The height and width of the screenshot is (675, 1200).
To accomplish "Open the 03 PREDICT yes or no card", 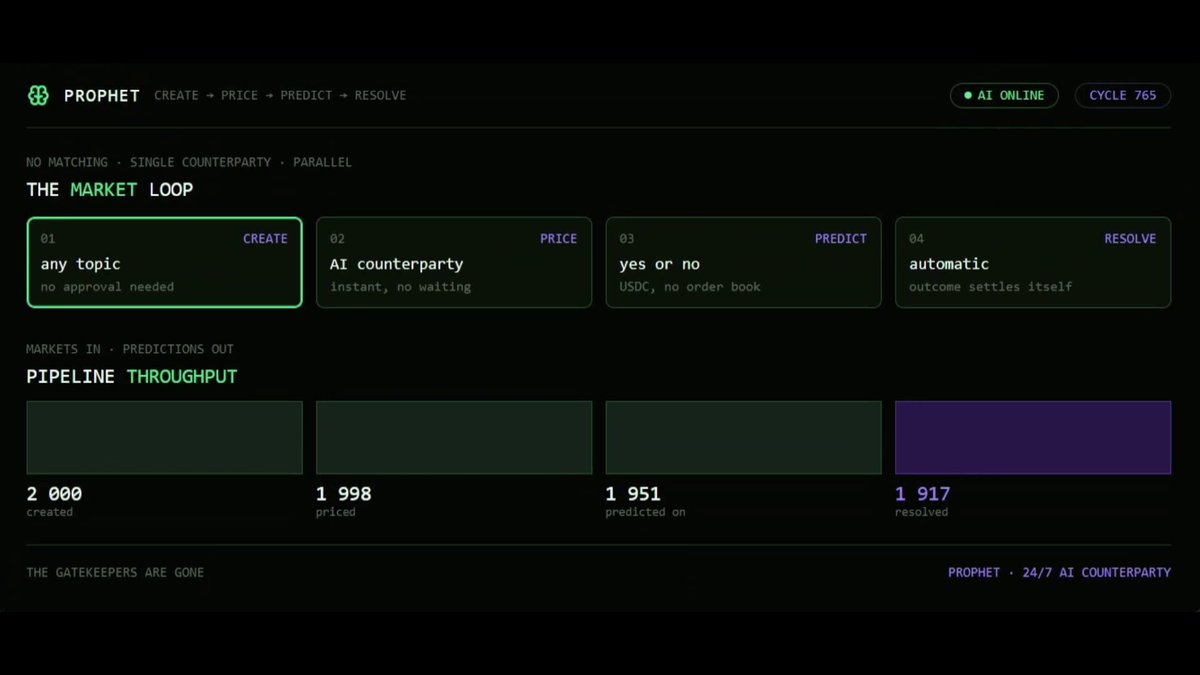I will tap(744, 262).
